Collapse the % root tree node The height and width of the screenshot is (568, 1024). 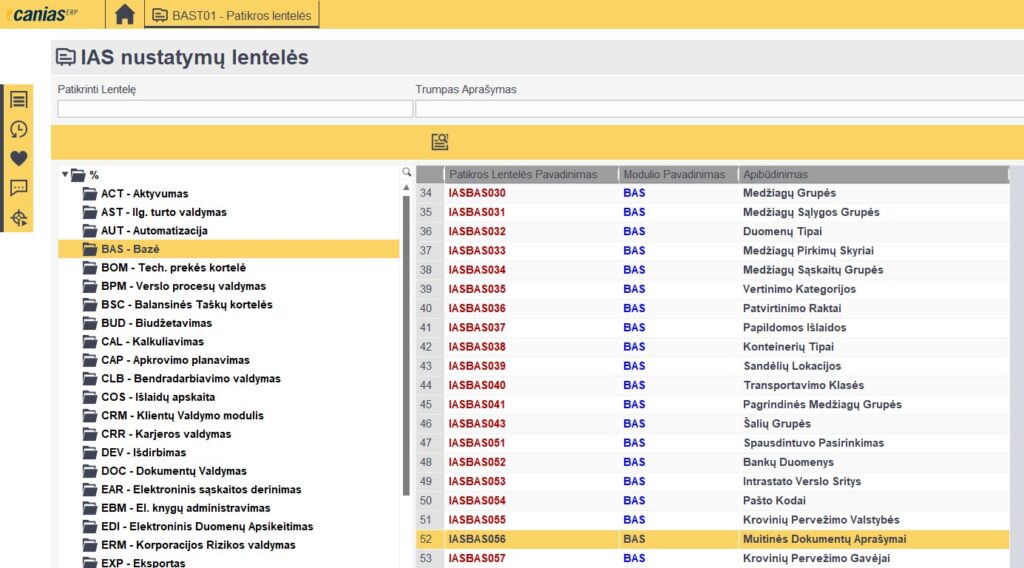65,175
